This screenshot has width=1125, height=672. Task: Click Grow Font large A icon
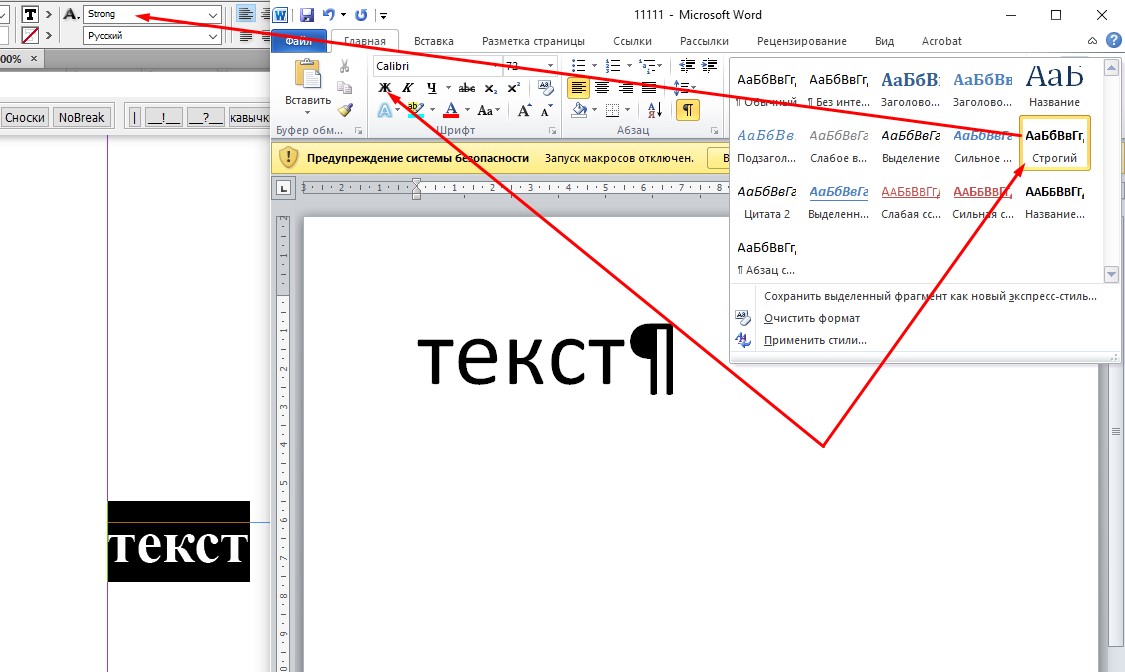tap(524, 110)
